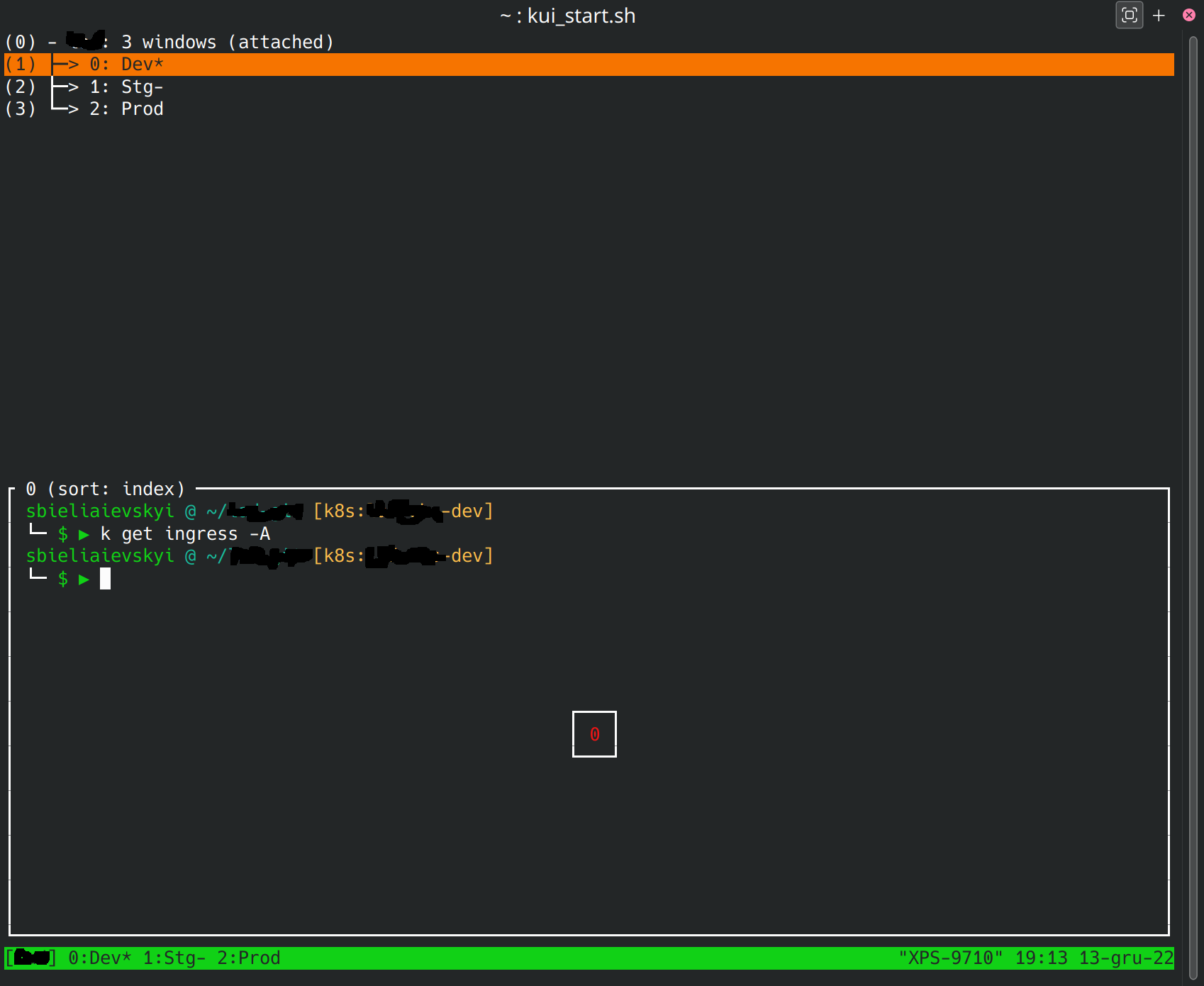Click the 19:13 time in status bar
Screen dimensions: 1204x986
[1041, 958]
